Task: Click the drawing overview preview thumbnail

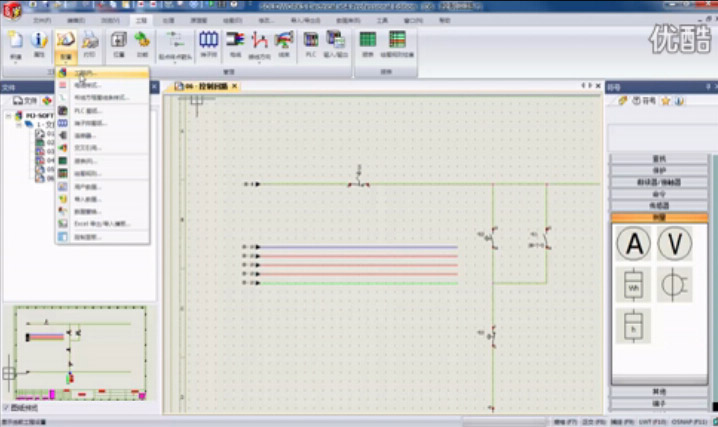Action: click(80, 353)
